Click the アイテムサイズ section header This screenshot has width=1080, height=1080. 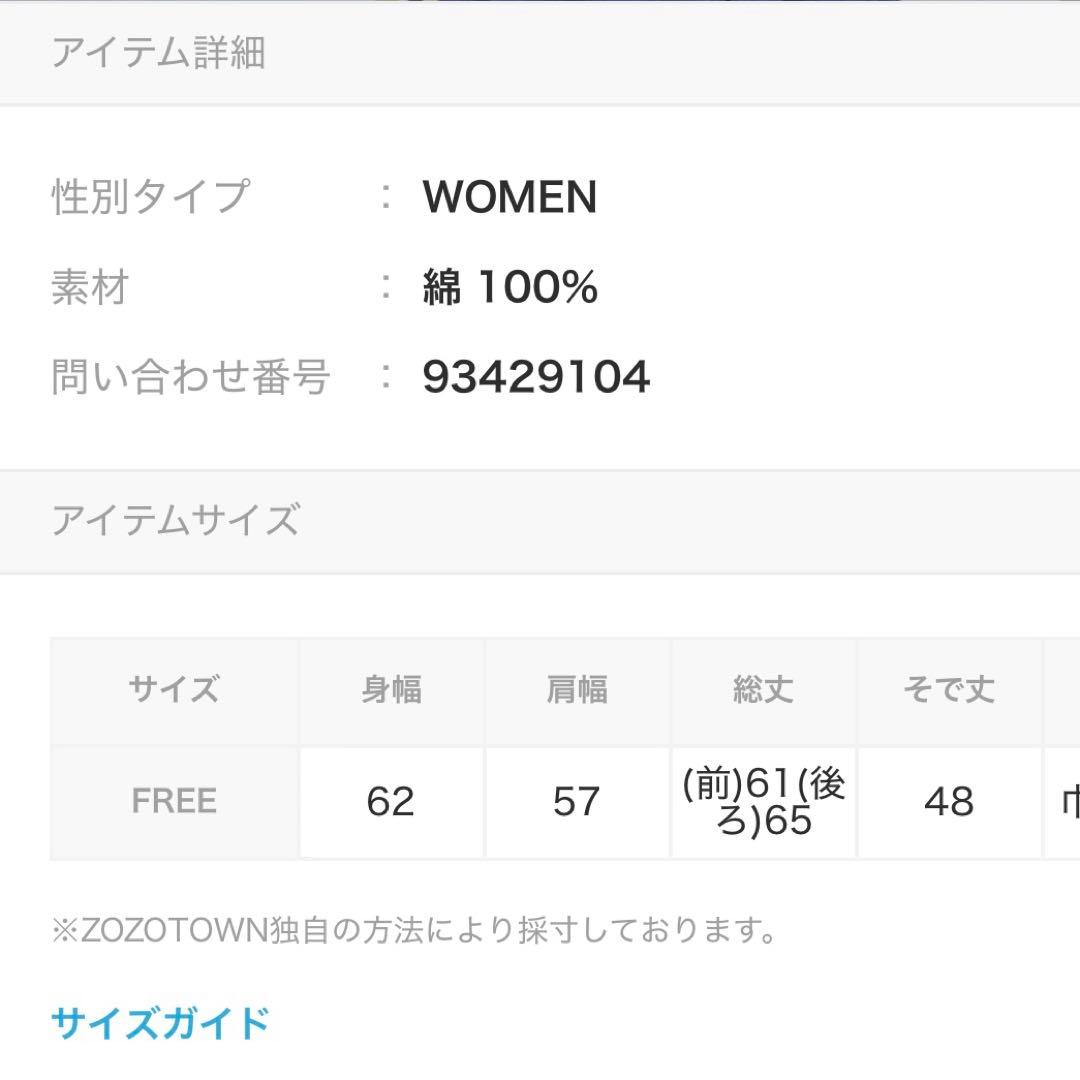(175, 521)
